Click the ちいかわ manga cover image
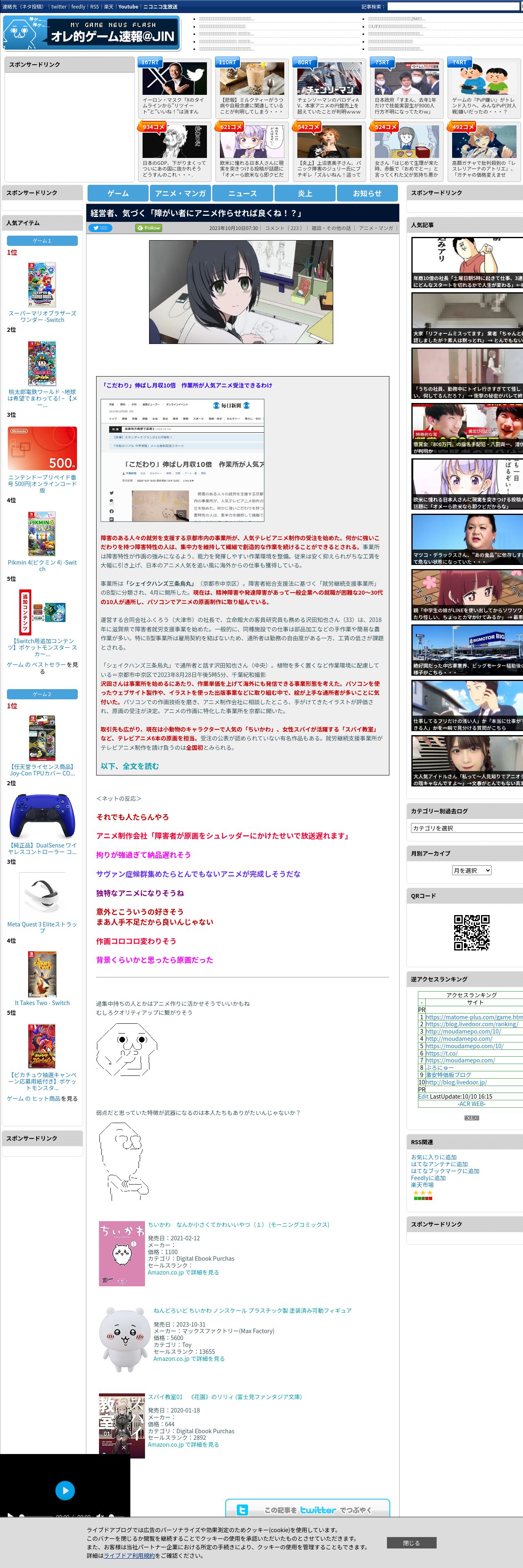This screenshot has width=523, height=1568. (122, 1254)
